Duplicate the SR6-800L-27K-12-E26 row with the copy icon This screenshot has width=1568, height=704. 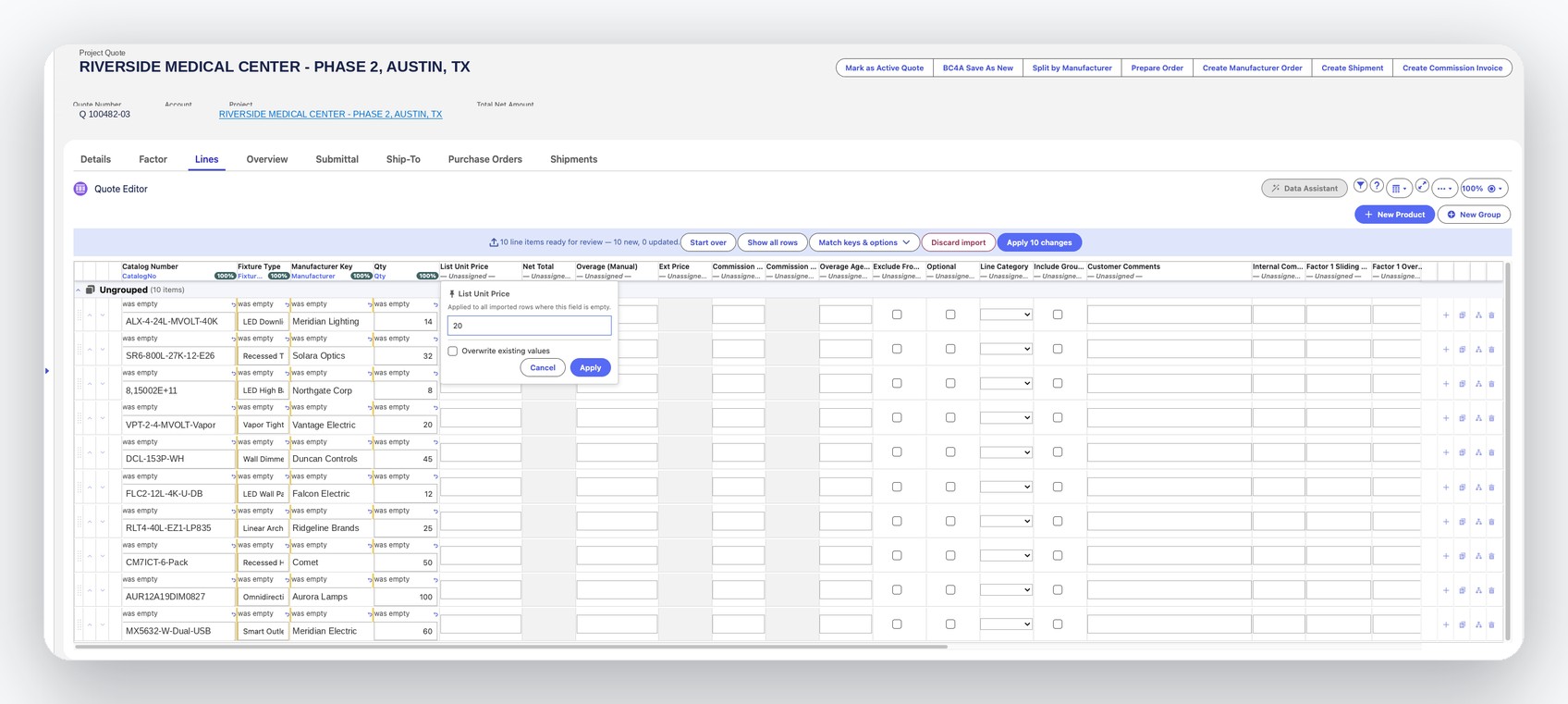tap(1462, 350)
